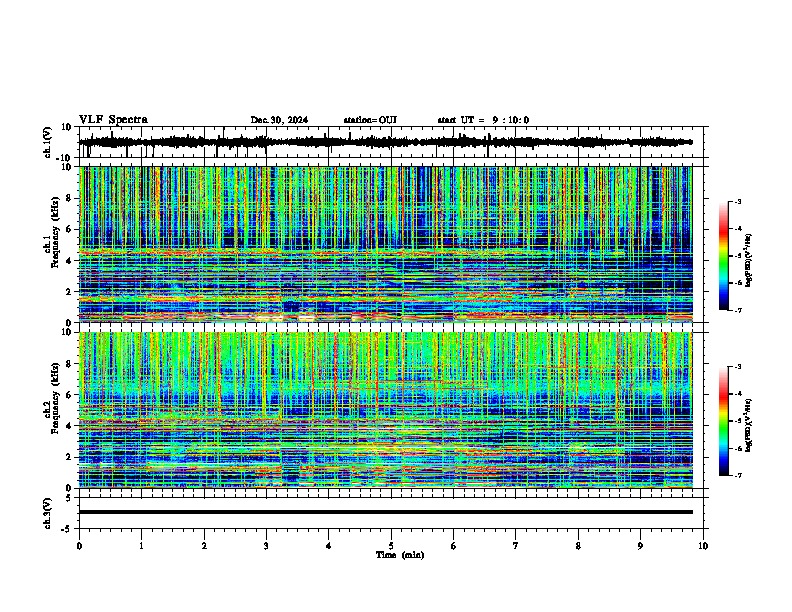Click the "-3" label on ch.2 color scale
The width and height of the screenshot is (792, 612).
738,367
